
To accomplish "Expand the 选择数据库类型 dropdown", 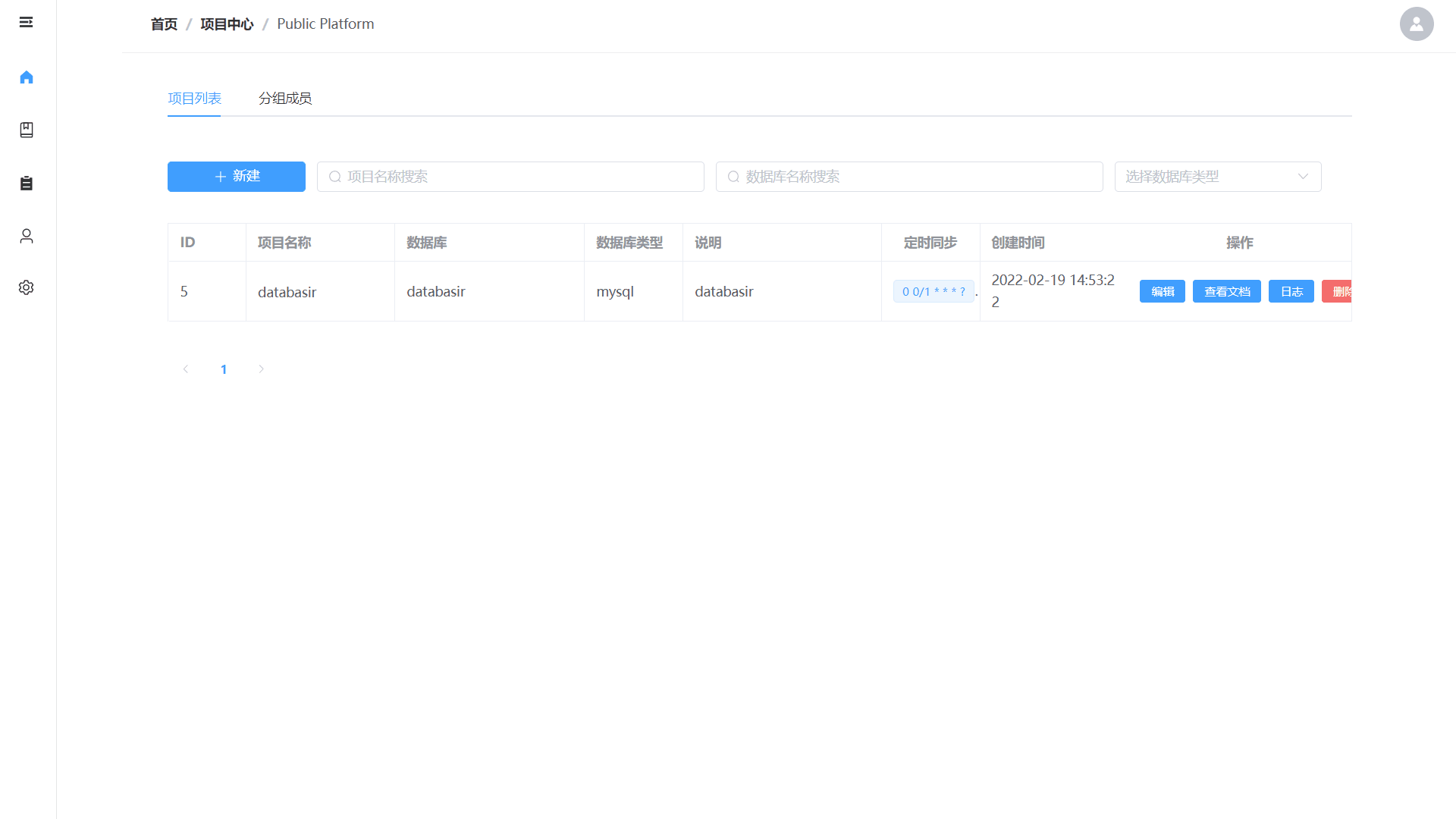I will [1206, 177].
